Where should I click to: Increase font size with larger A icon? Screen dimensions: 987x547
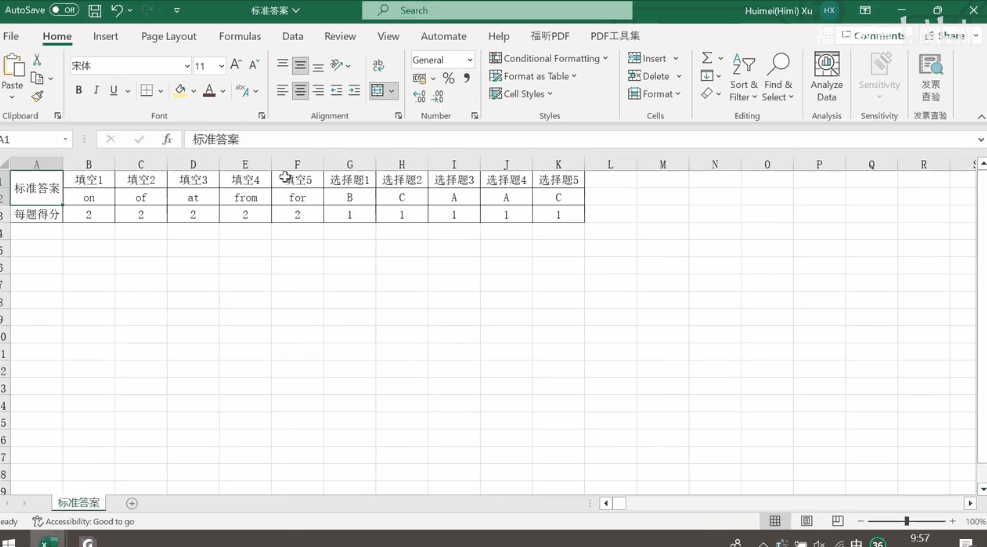click(235, 65)
